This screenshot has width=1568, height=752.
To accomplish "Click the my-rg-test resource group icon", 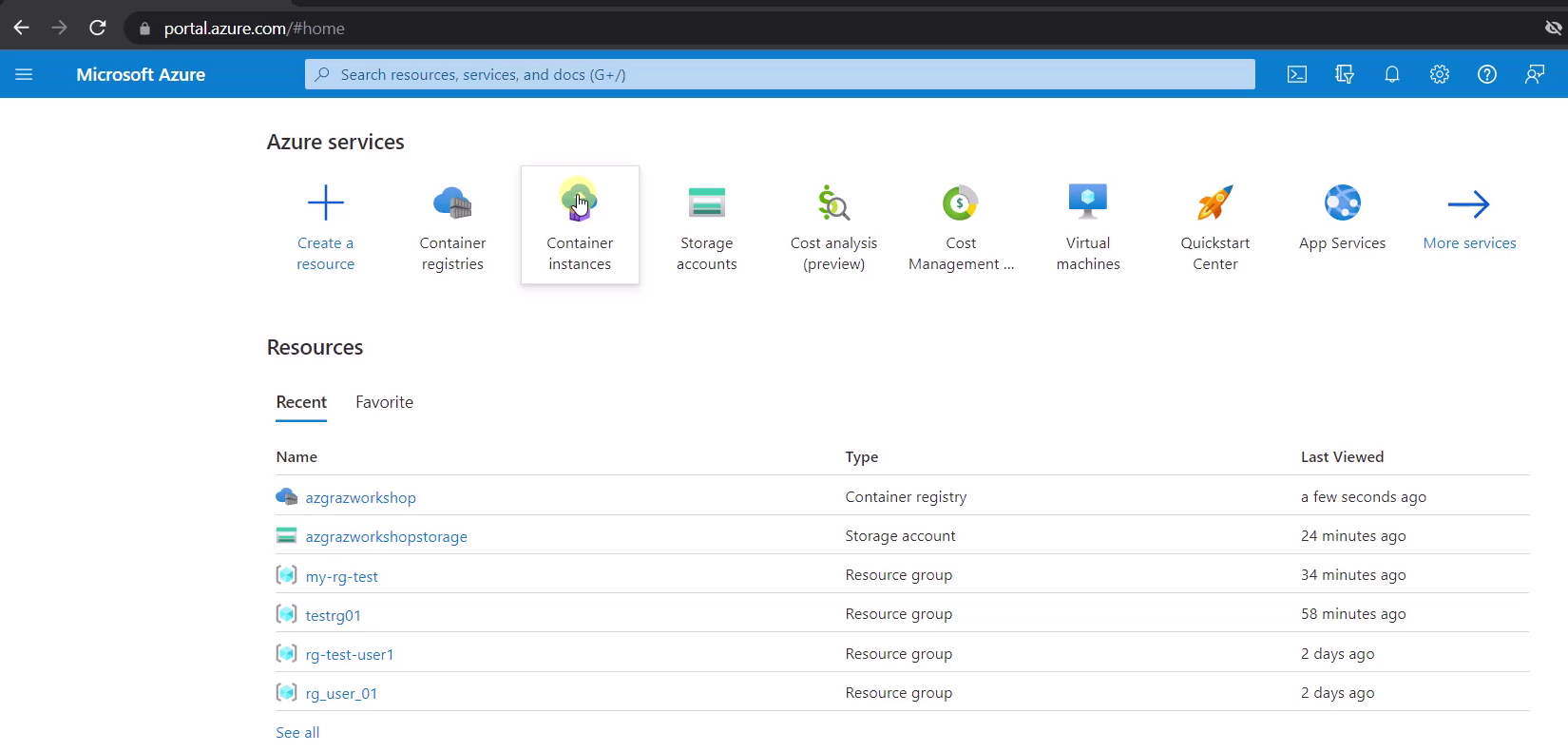I will click(x=286, y=575).
